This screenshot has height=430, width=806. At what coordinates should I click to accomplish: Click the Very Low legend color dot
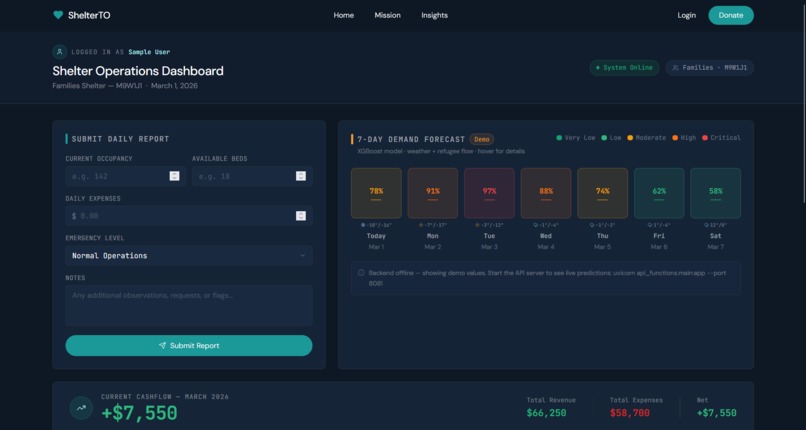pos(559,138)
